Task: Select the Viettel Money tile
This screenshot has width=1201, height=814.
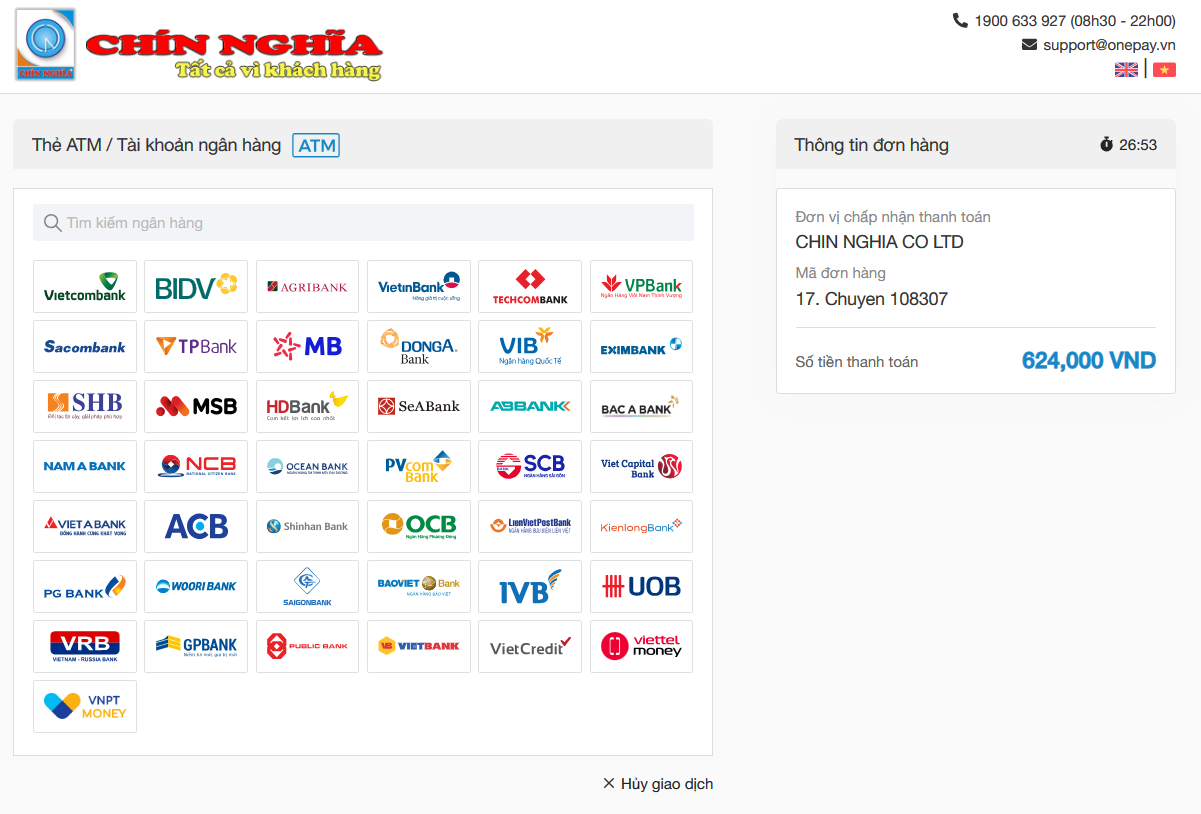Action: pos(641,647)
